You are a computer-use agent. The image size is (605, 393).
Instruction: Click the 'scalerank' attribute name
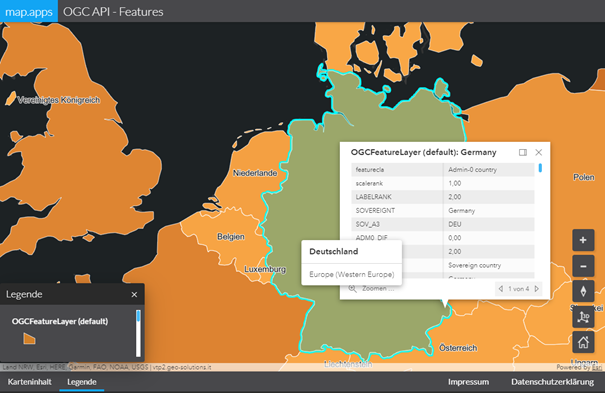(369, 183)
